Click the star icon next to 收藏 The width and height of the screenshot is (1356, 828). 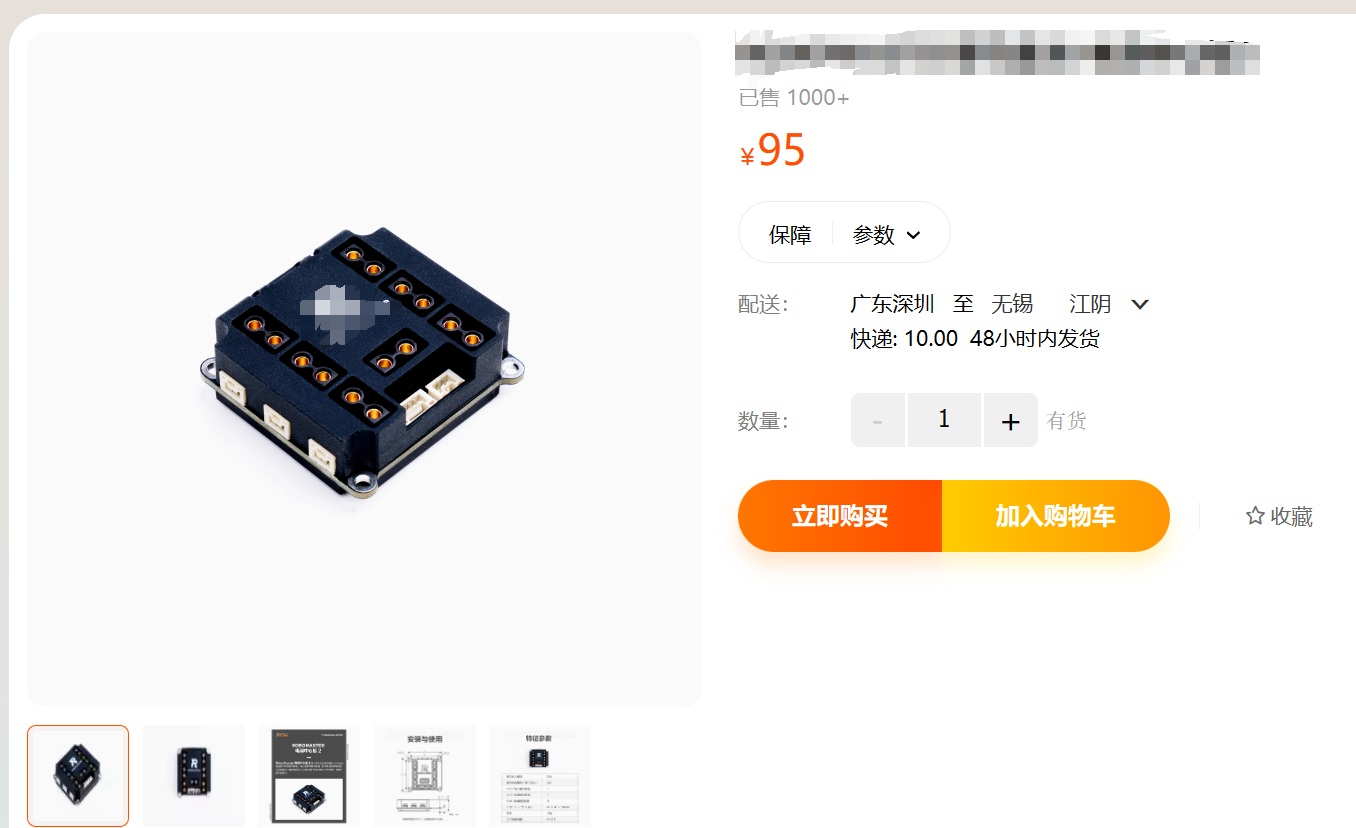point(1255,516)
